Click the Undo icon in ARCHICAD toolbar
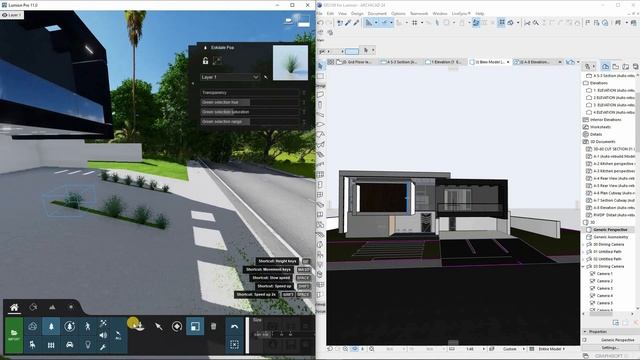This screenshot has width=640, height=360. point(320,23)
